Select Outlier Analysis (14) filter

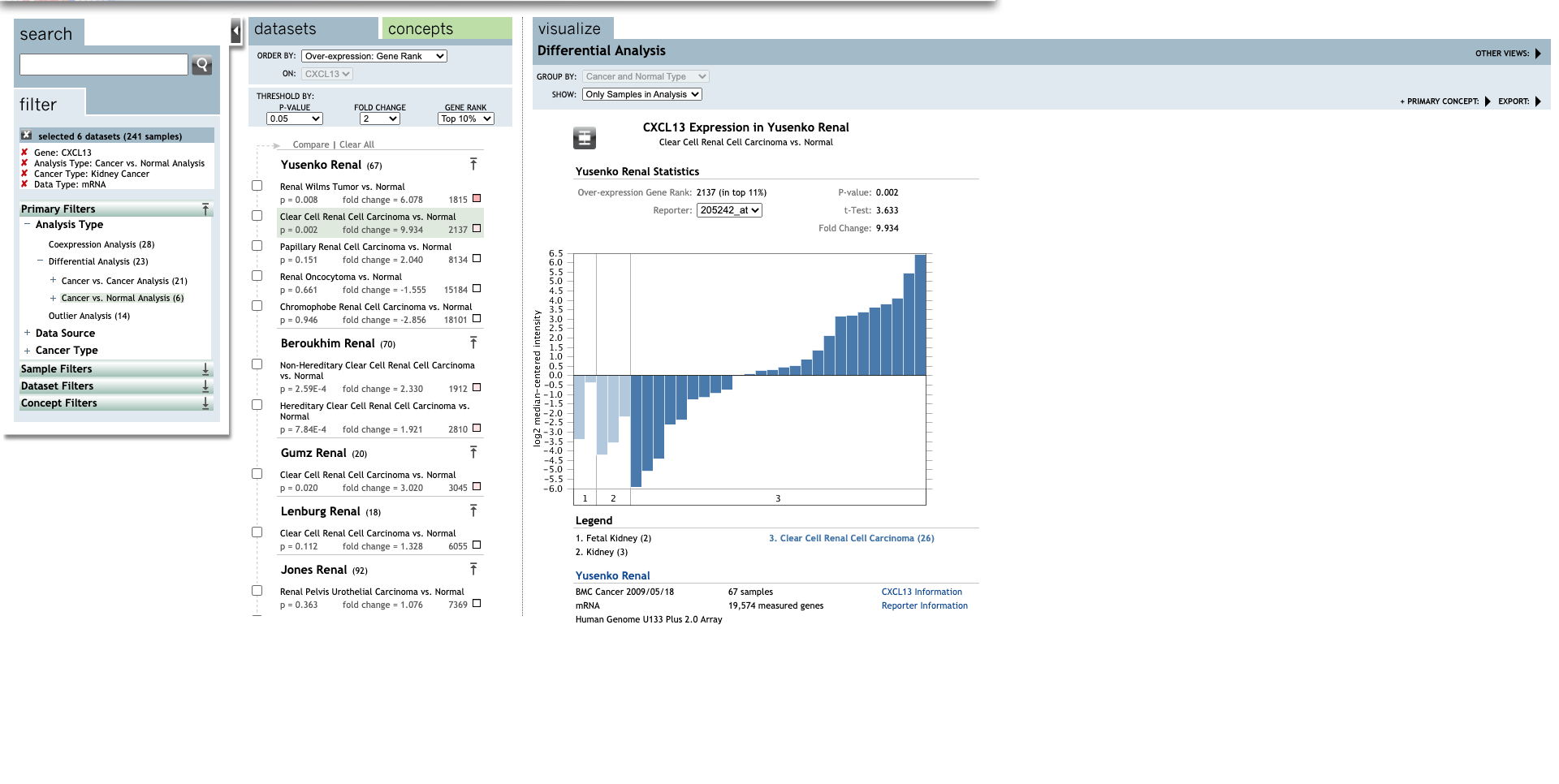click(x=89, y=316)
